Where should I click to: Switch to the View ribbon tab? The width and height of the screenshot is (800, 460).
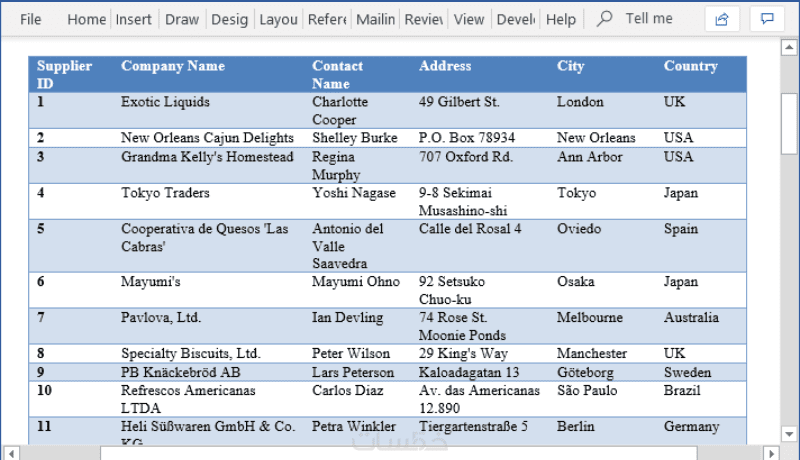tap(468, 19)
